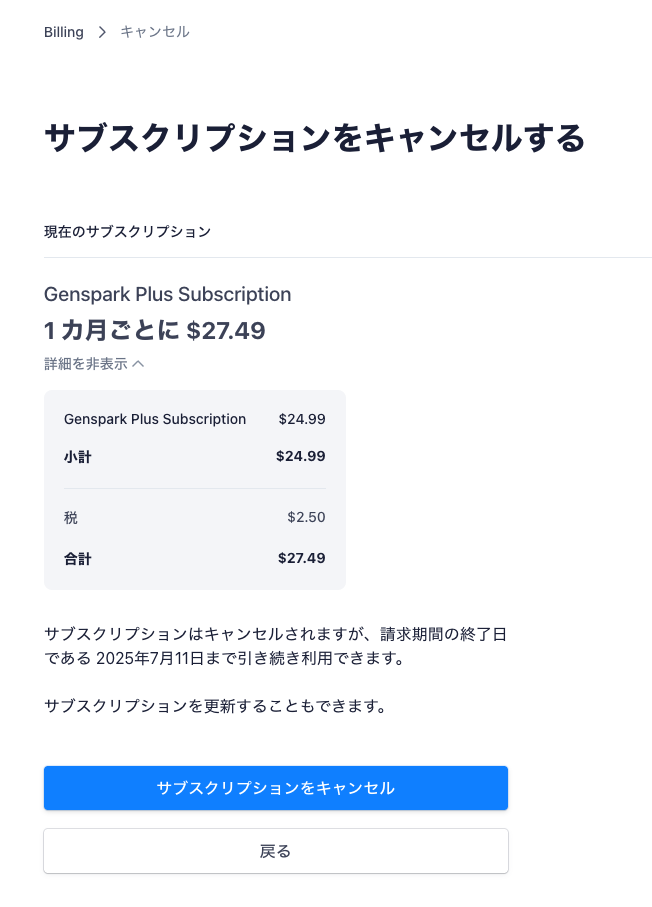Click the up chevron beside 詳細を非表示
This screenshot has height=907, width=652.
pos(138,364)
